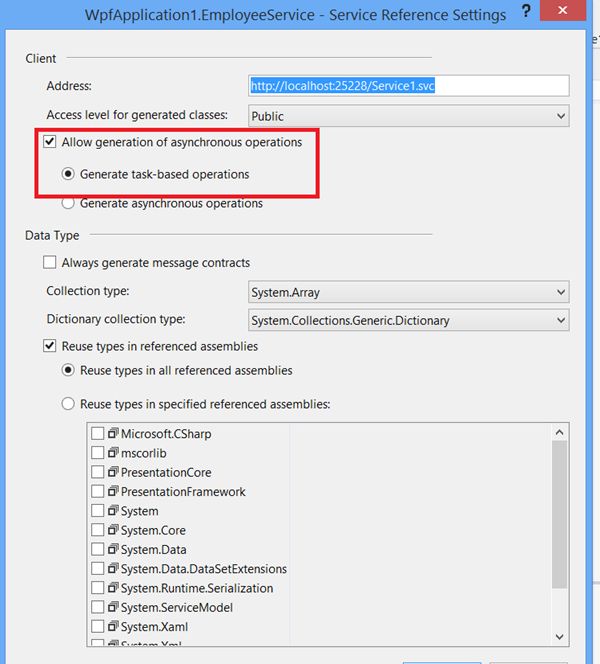This screenshot has height=664, width=600.
Task: Click the PresentationCore assembly icon
Action: 113,472
